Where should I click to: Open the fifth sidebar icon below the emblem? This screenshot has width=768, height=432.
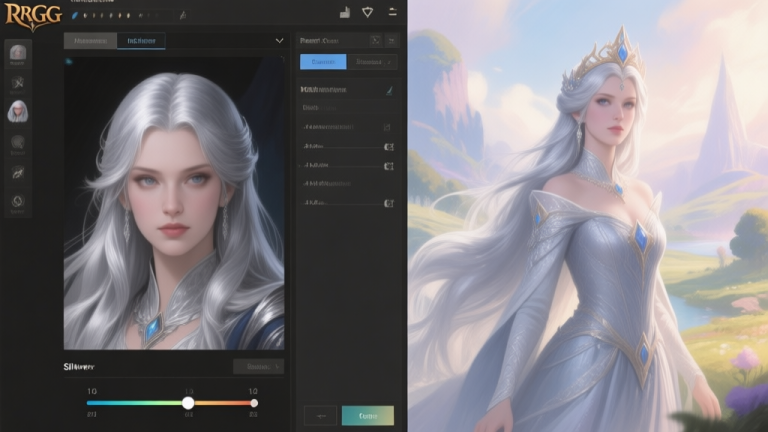point(18,172)
